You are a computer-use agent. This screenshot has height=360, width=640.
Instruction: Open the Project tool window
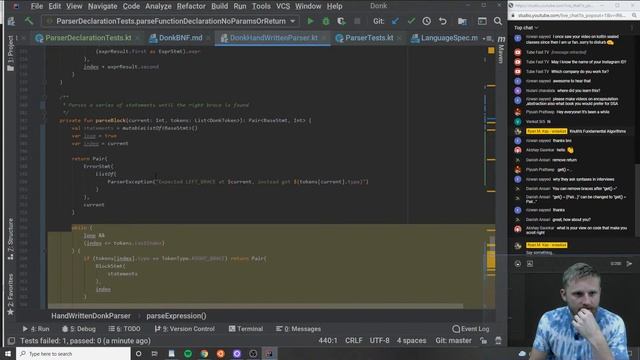click(11, 53)
